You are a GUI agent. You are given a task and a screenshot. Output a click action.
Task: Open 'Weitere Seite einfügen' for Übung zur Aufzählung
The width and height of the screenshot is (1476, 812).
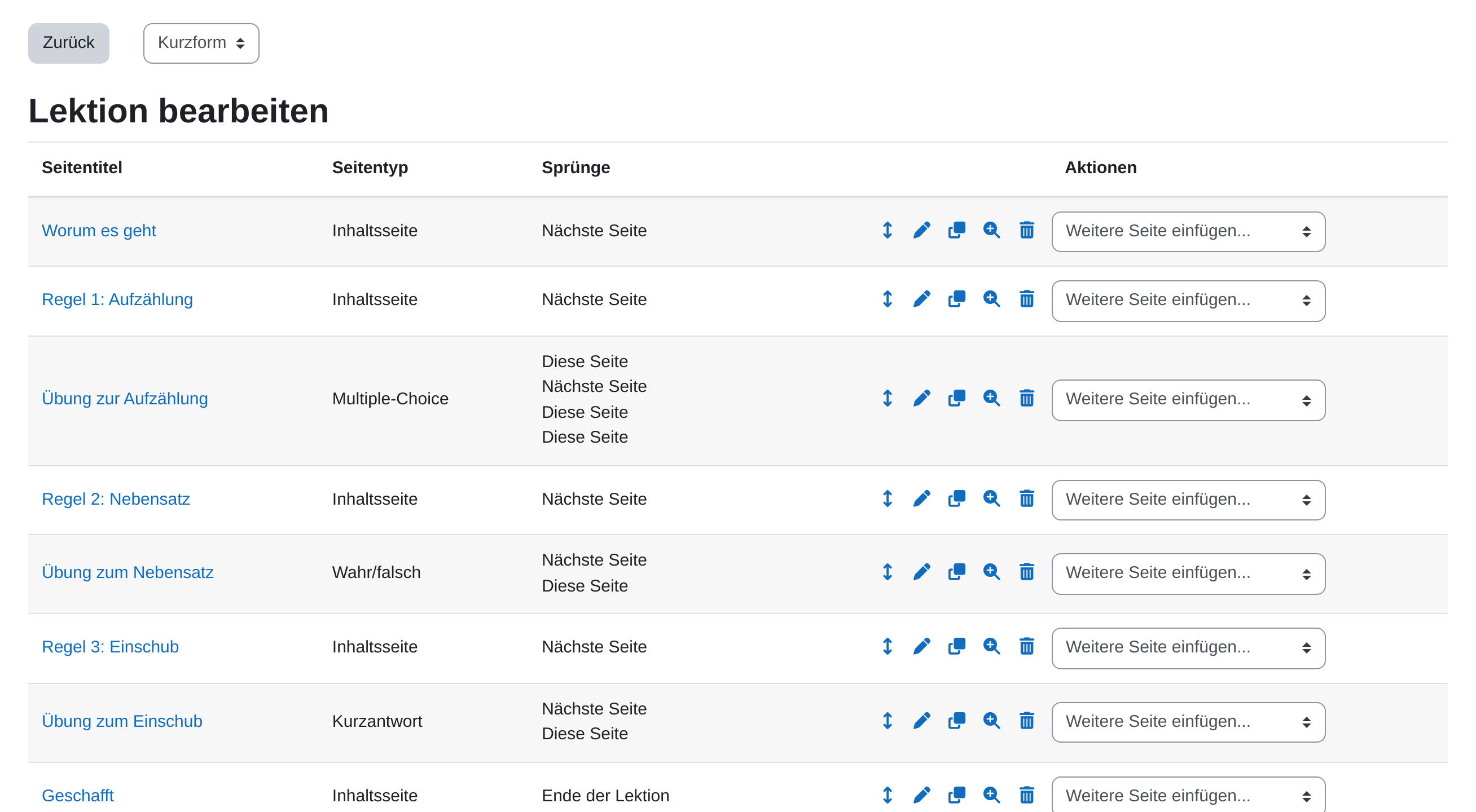click(x=1188, y=400)
